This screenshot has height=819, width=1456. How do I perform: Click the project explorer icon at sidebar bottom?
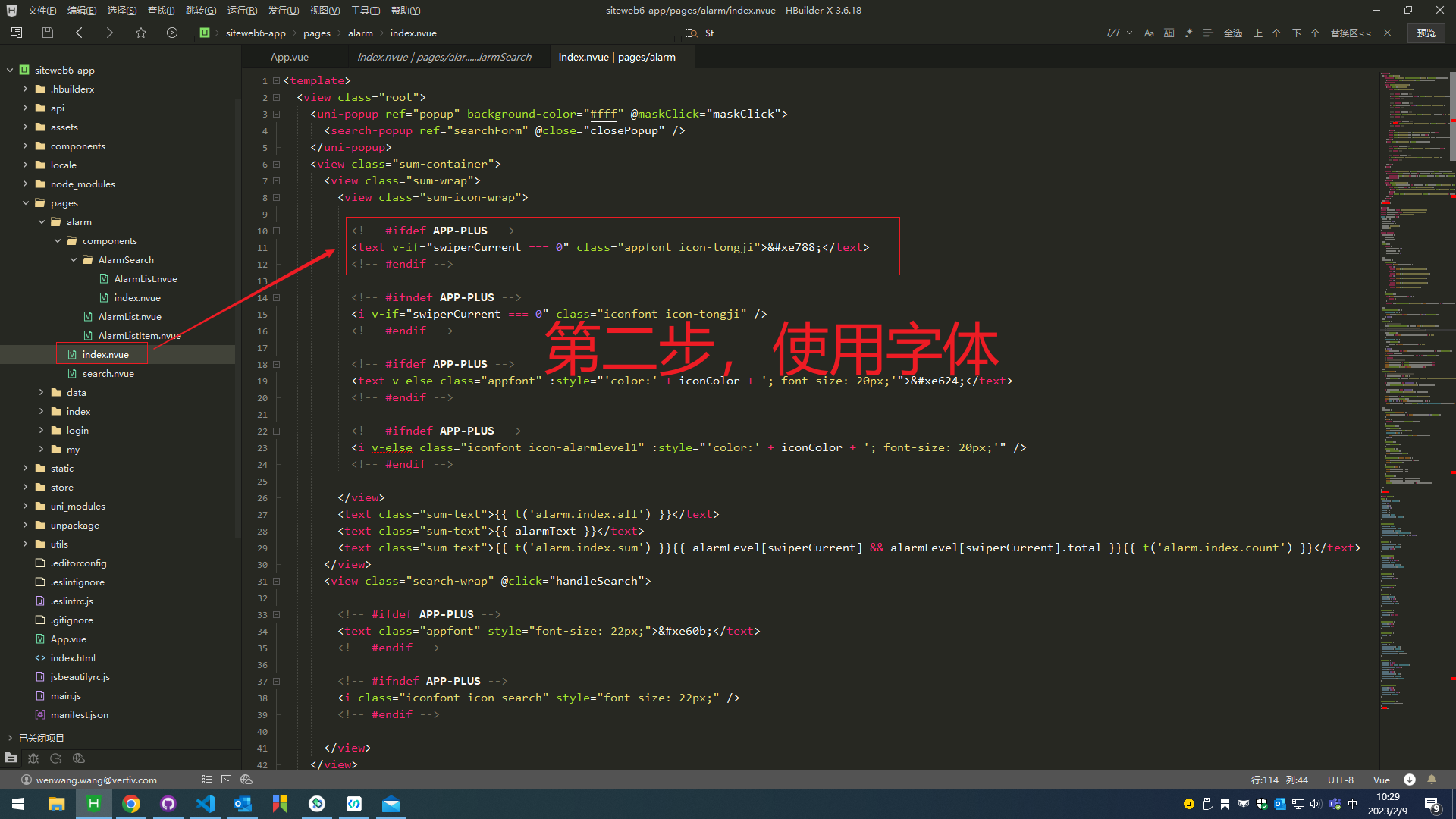[x=11, y=758]
